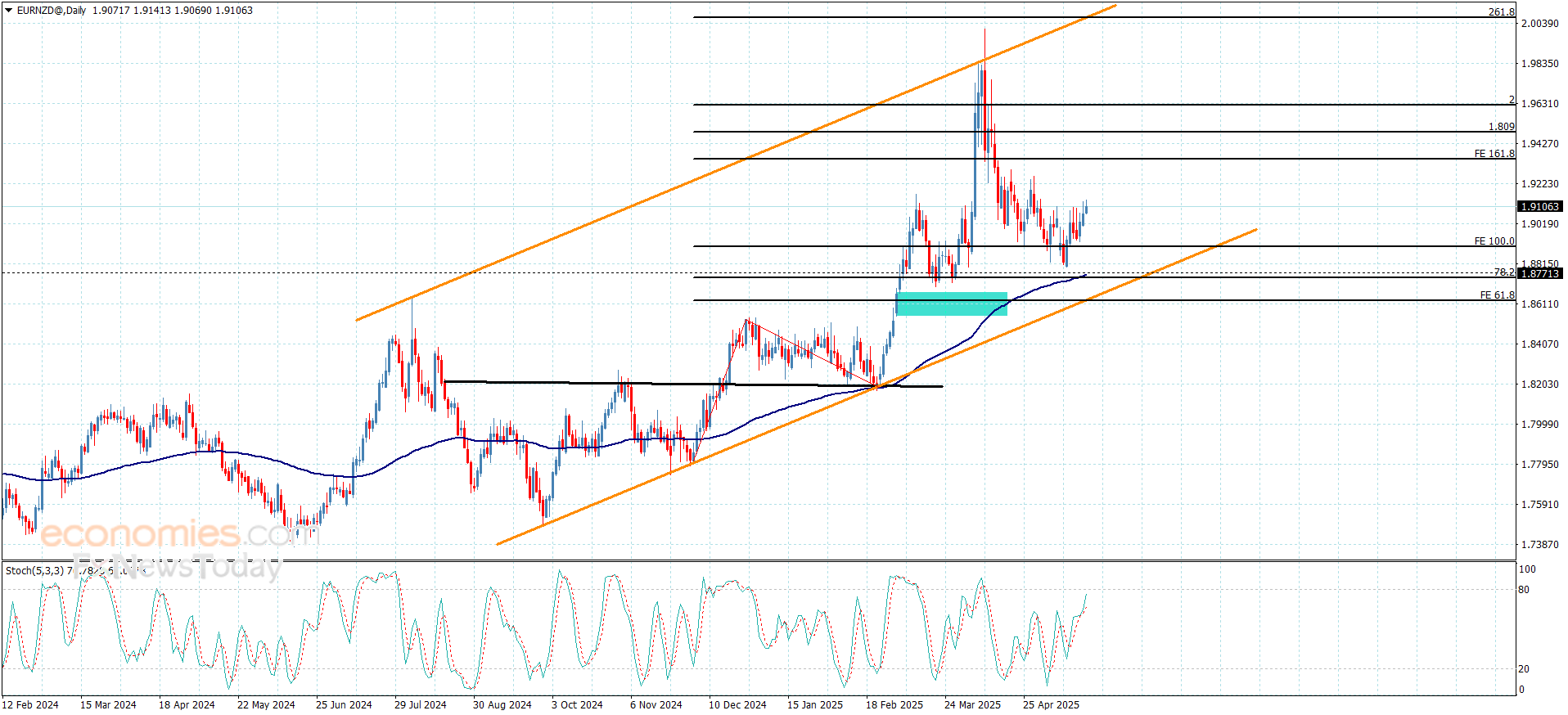Click the OHLC values beside the chart title
The image size is (1568, 715).
(173, 11)
